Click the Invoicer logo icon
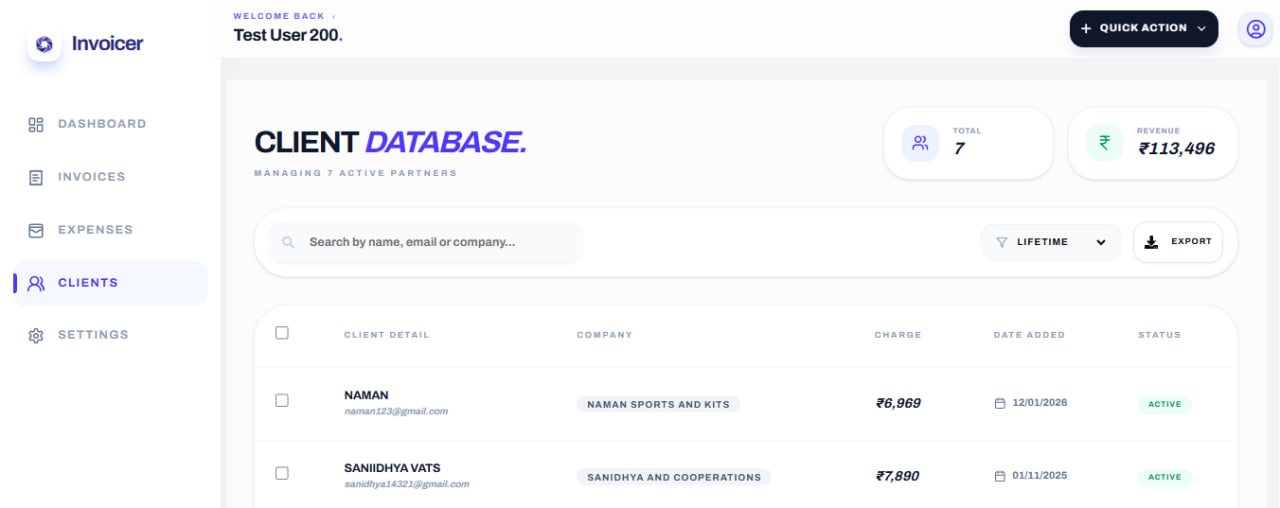The width and height of the screenshot is (1280, 508). (x=44, y=44)
